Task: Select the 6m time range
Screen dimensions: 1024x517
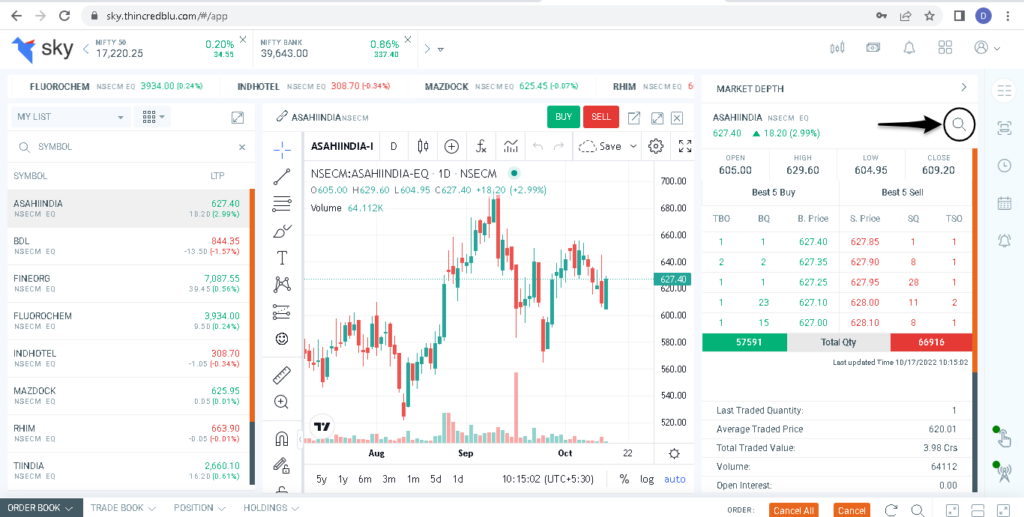Action: (364, 479)
